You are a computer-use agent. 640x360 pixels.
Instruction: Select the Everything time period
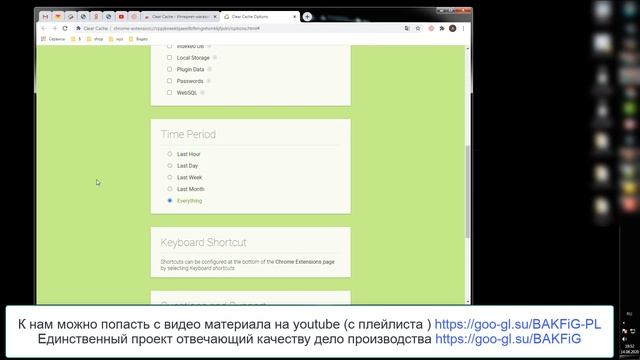coord(170,200)
